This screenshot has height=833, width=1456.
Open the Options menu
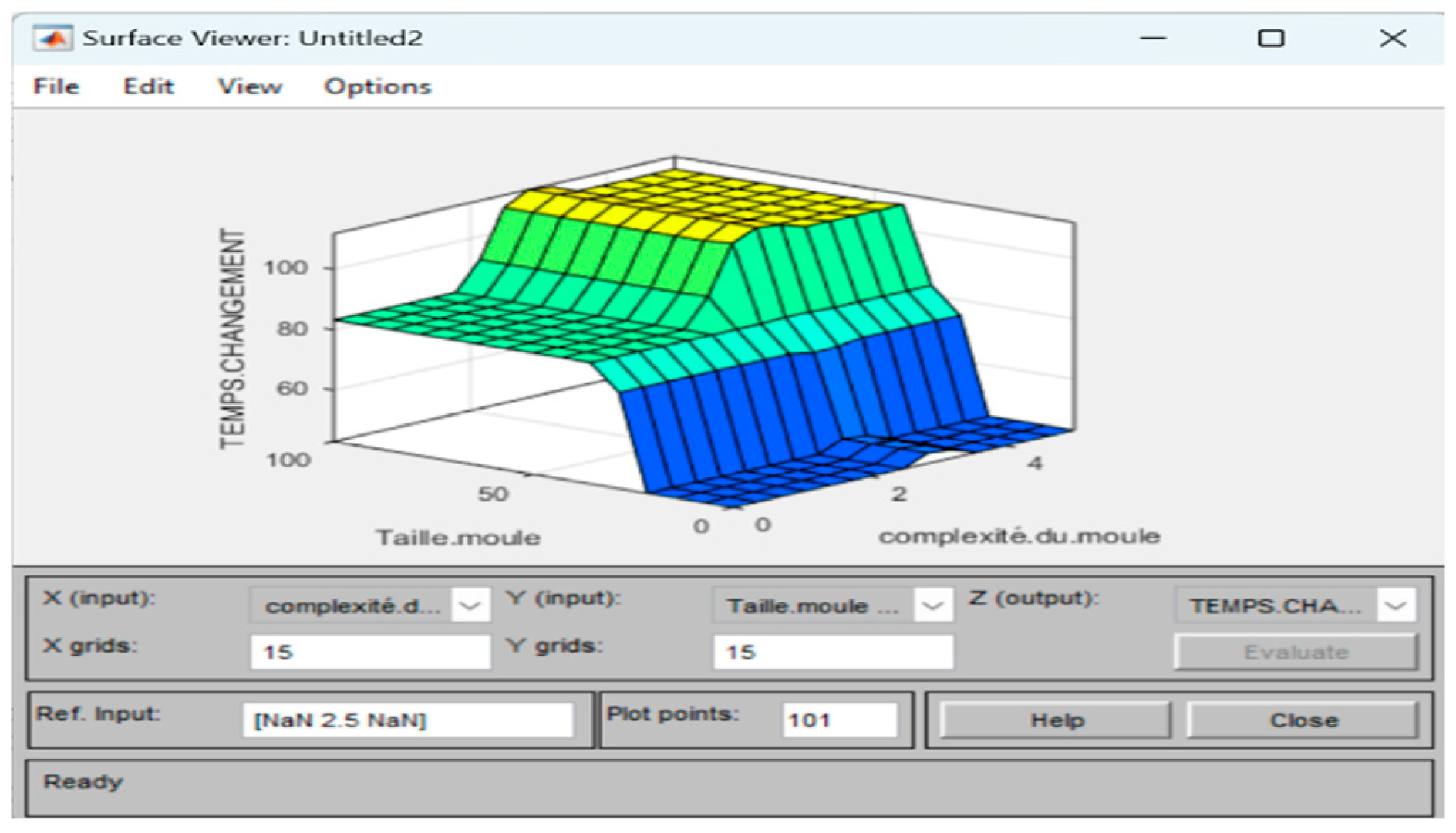[377, 86]
